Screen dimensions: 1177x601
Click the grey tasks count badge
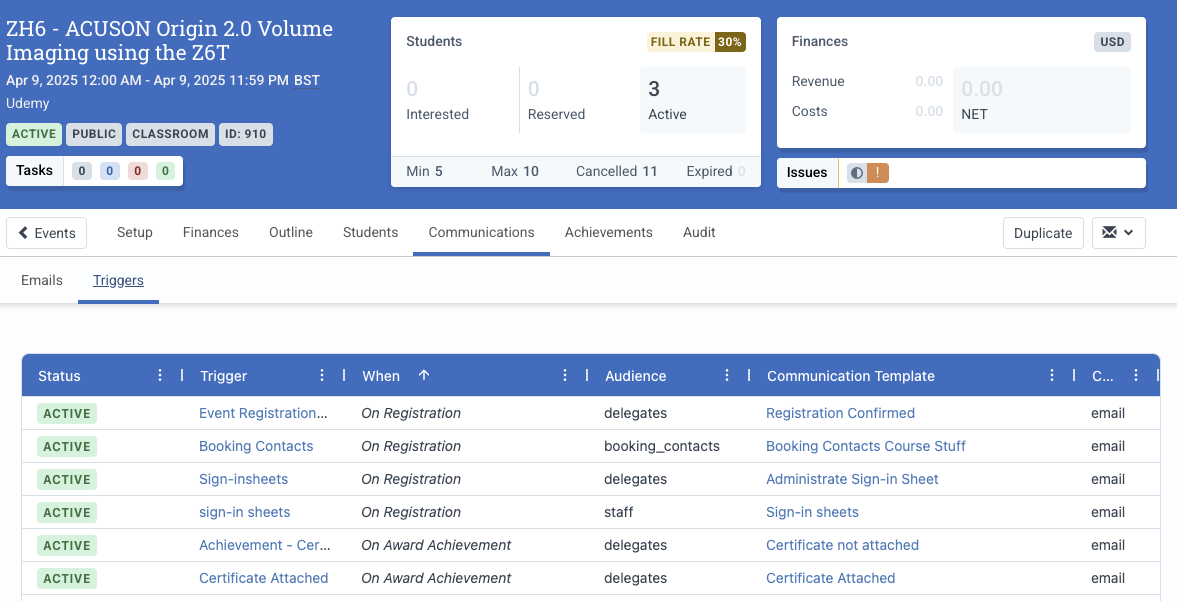pos(82,171)
